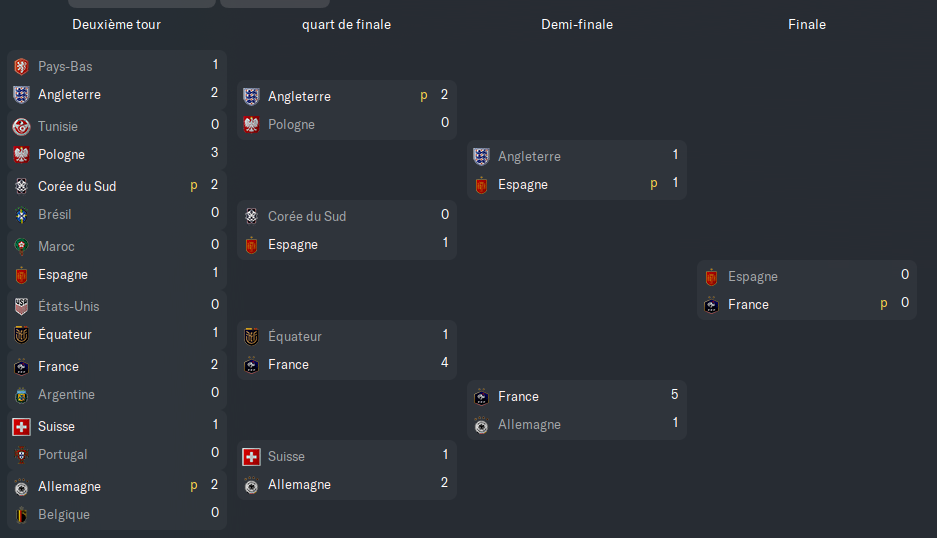Image resolution: width=937 pixels, height=538 pixels.
Task: Click the États-Unis team crest
Action: (21, 306)
